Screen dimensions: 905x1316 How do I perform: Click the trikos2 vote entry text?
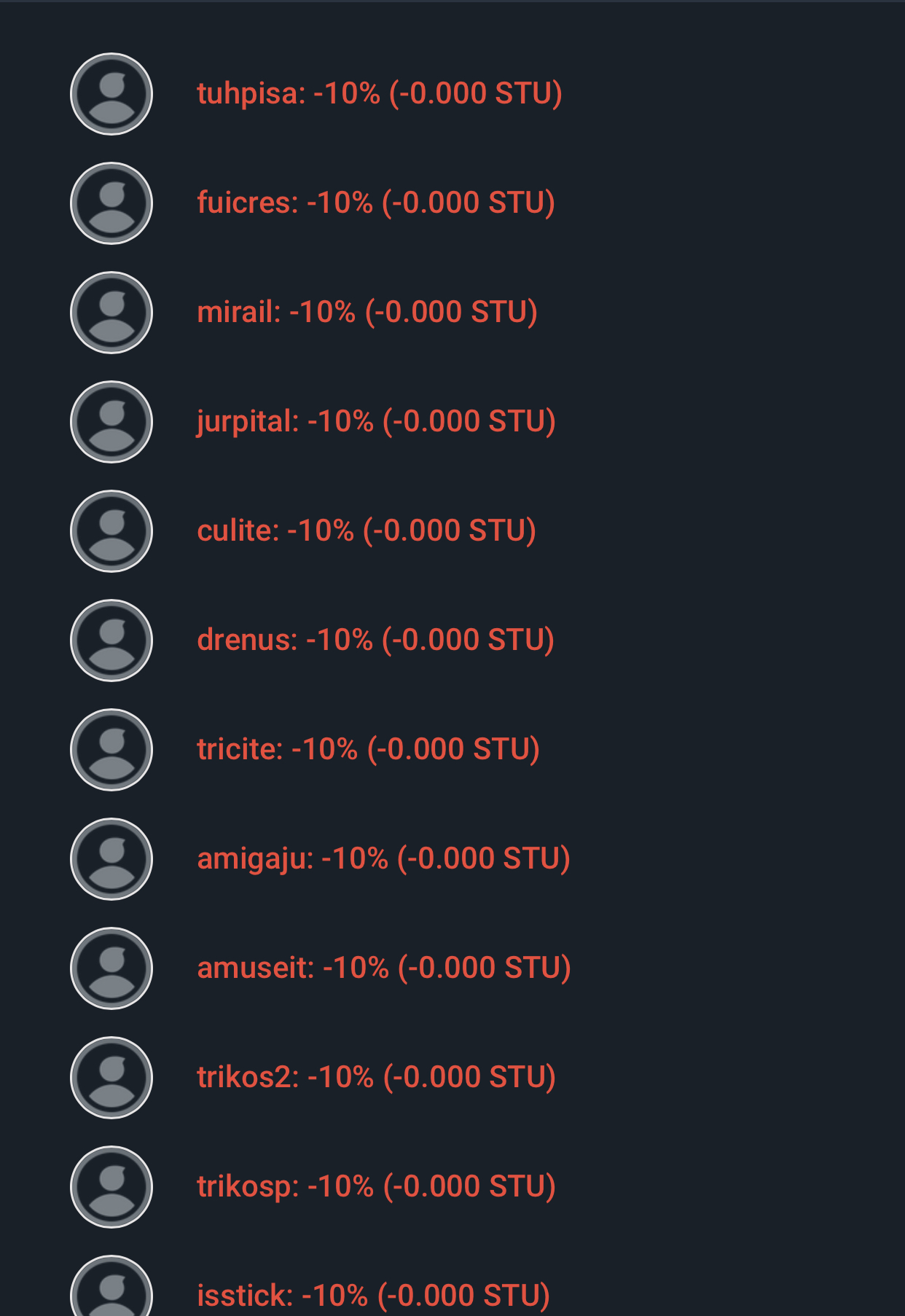pyautogui.click(x=376, y=1078)
